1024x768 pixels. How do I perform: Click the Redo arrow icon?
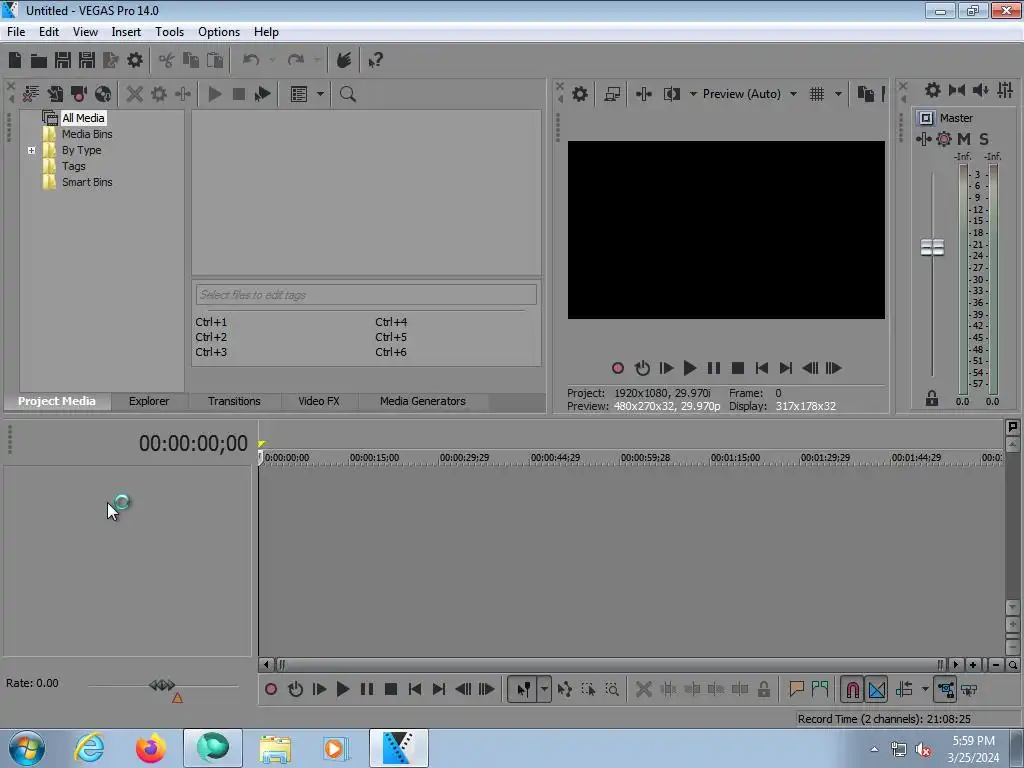[296, 60]
